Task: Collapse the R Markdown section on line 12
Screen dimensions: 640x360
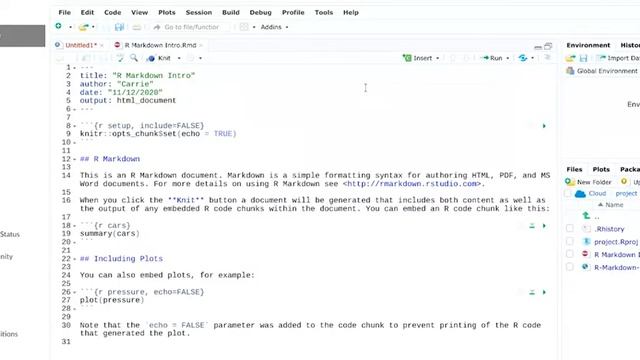Action: click(x=75, y=159)
